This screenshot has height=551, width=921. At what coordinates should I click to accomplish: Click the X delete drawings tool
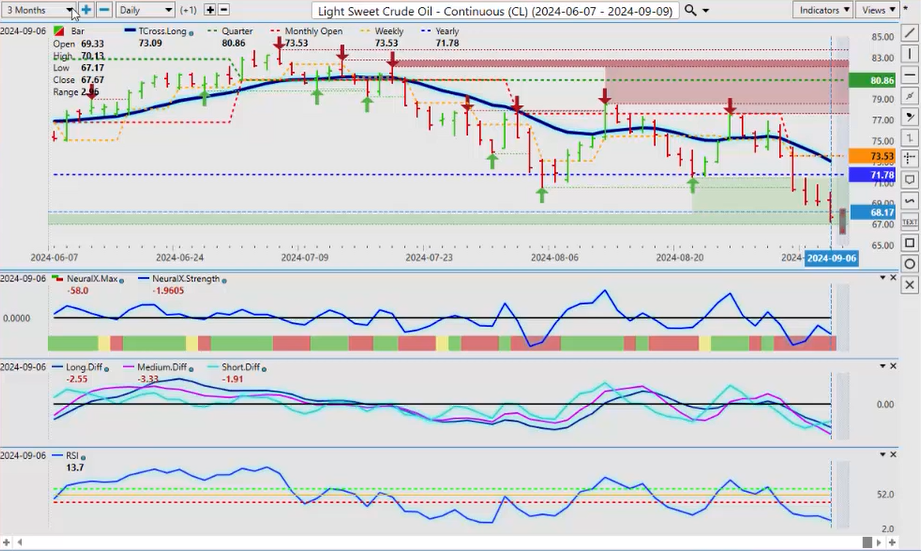click(909, 285)
